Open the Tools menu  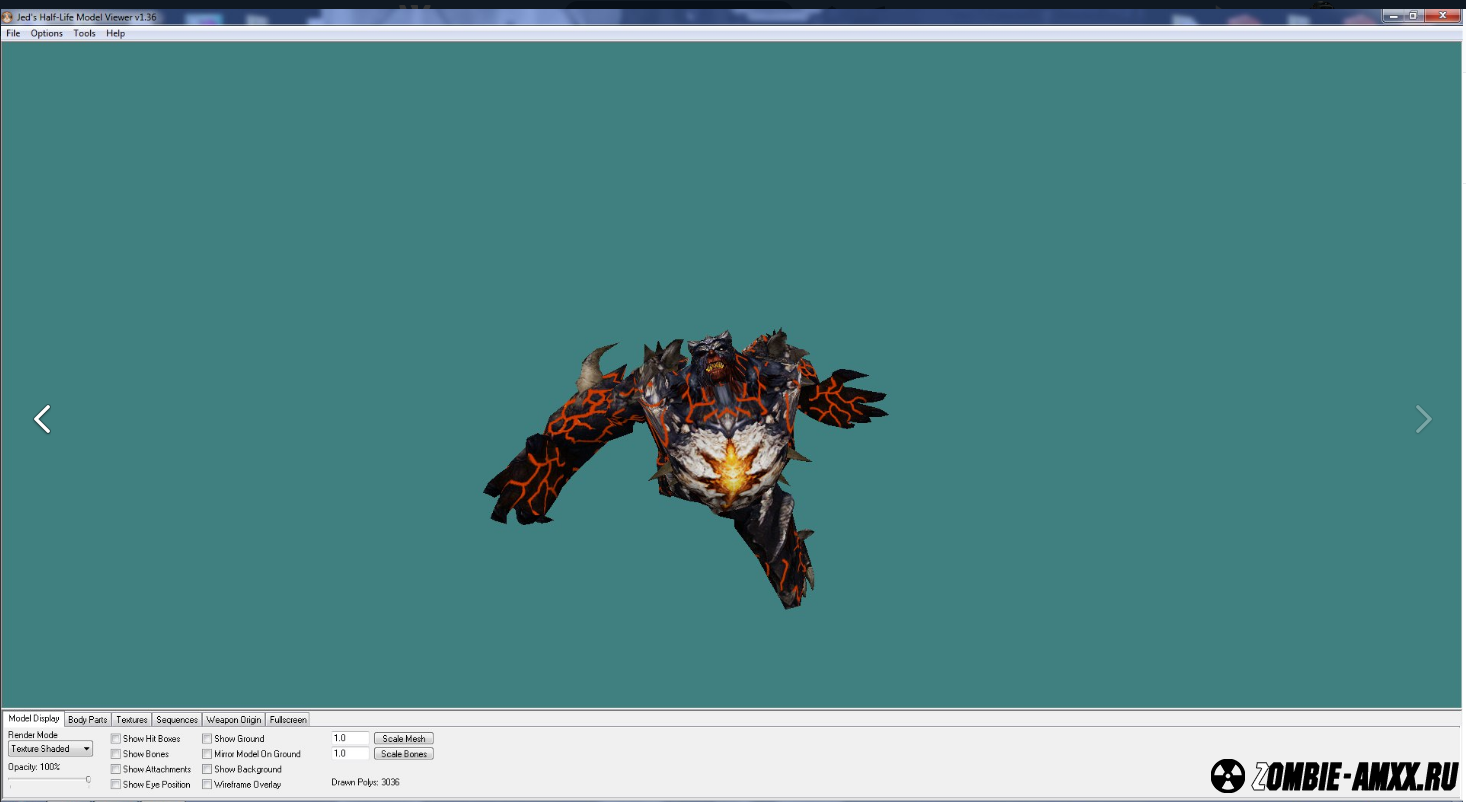[x=85, y=33]
